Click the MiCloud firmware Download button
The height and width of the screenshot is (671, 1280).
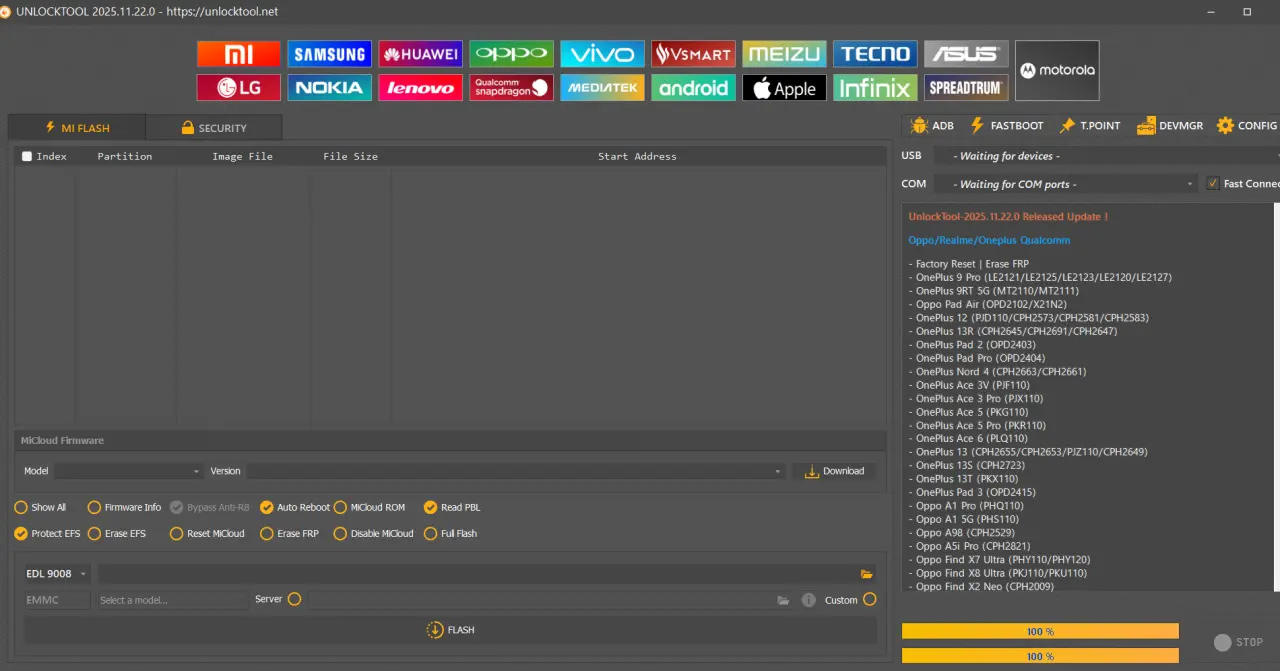click(x=834, y=471)
